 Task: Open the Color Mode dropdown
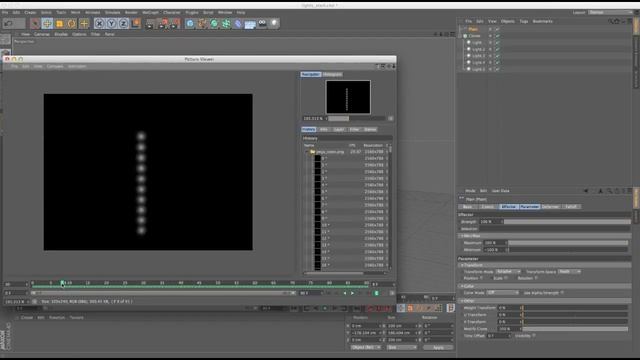click(x=502, y=293)
